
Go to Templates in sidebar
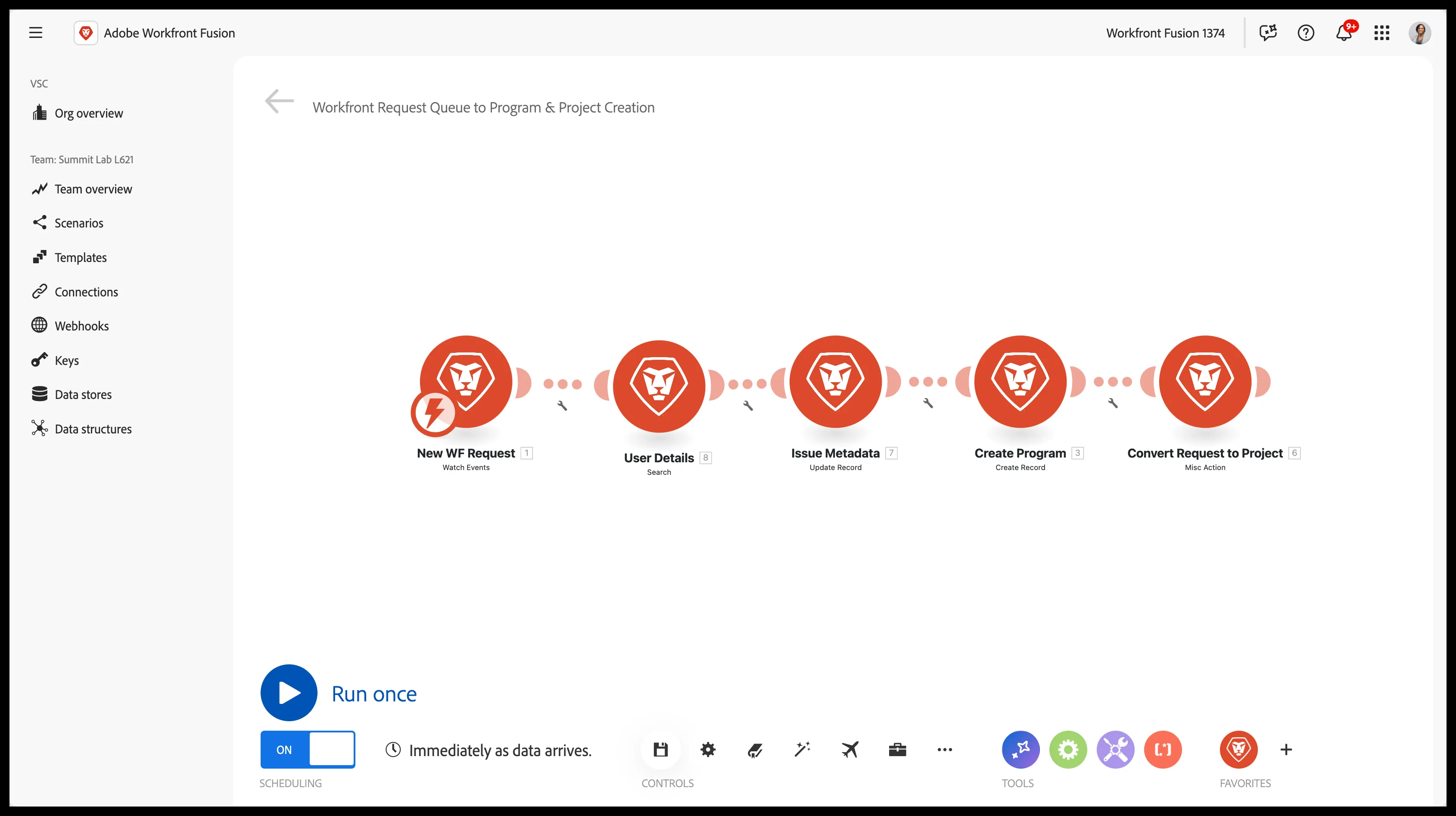[x=69, y=257]
